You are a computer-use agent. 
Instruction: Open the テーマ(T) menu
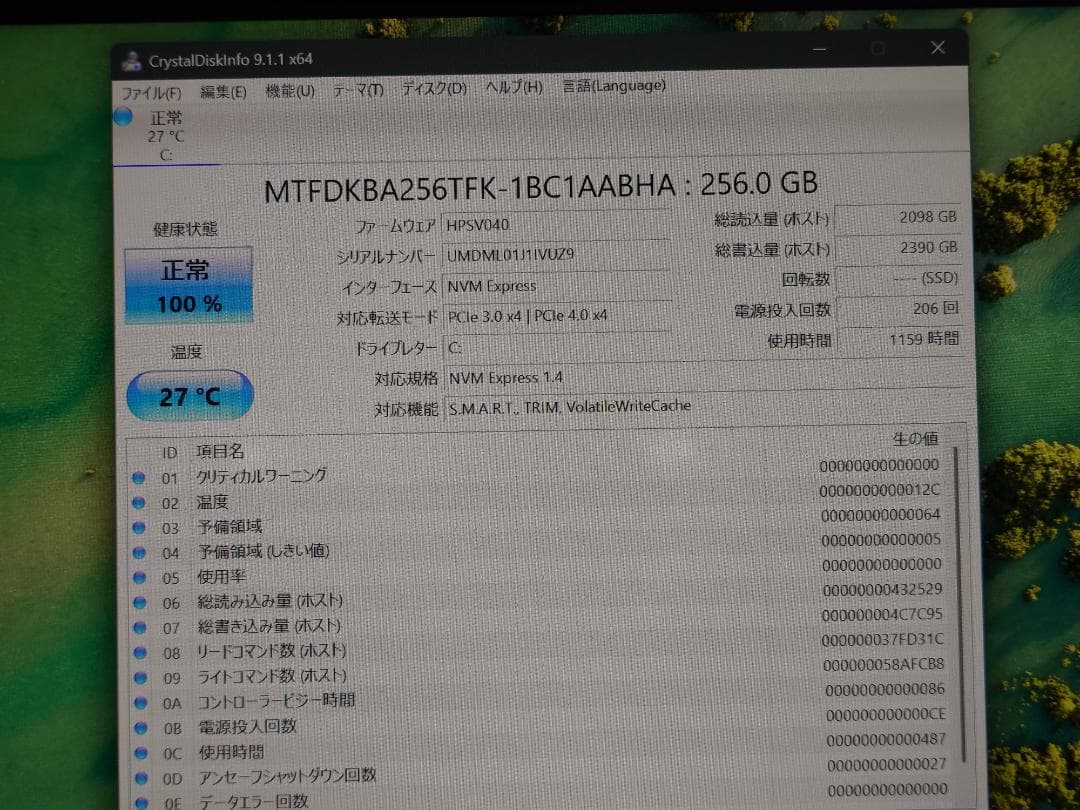click(x=358, y=88)
